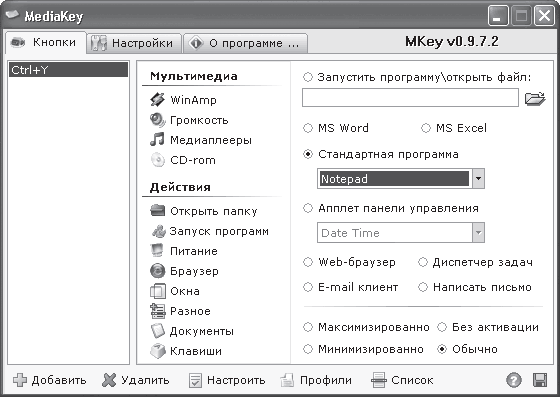Click the save floppy disk icon
The width and height of the screenshot is (560, 397).
click(540, 380)
